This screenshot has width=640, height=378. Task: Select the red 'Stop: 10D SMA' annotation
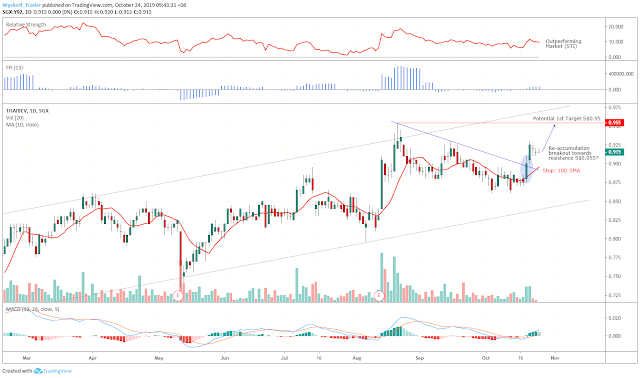pos(561,171)
